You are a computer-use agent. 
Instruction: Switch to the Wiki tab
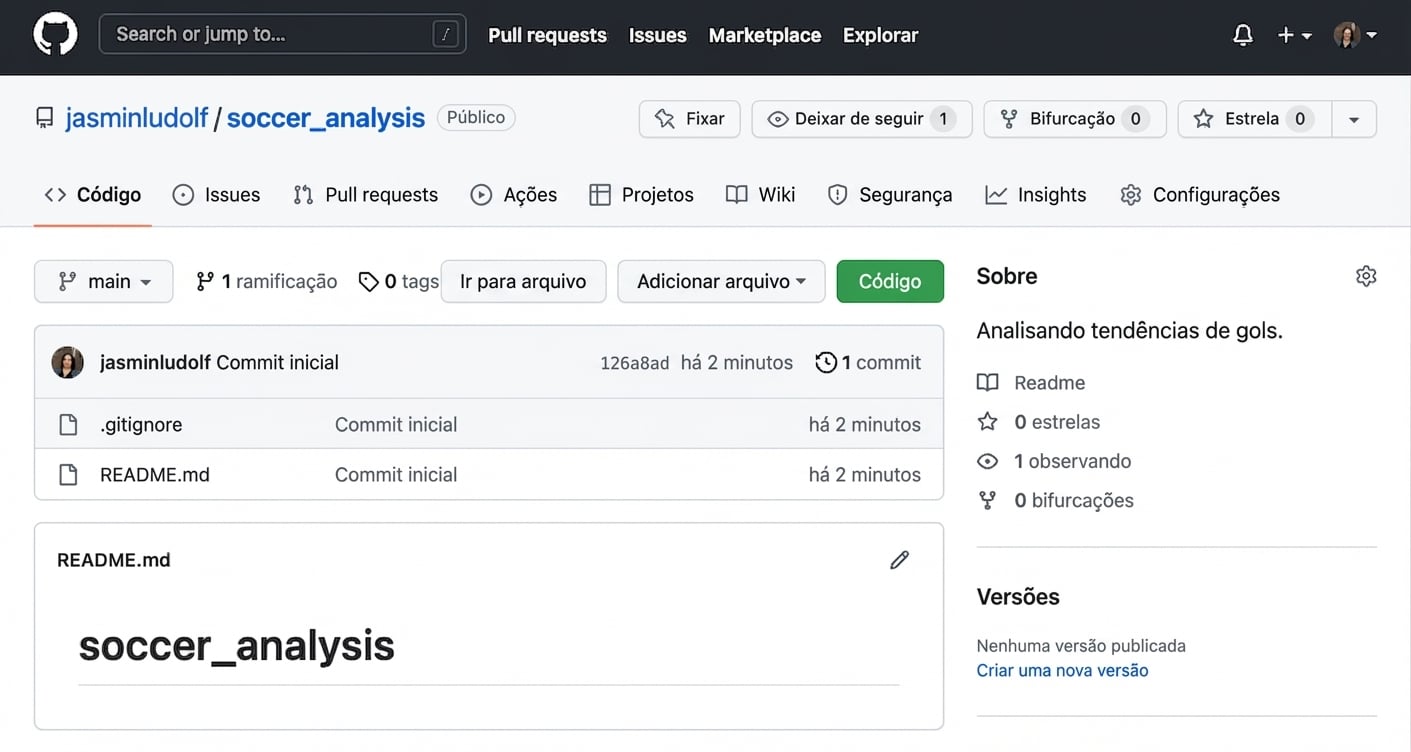761,195
